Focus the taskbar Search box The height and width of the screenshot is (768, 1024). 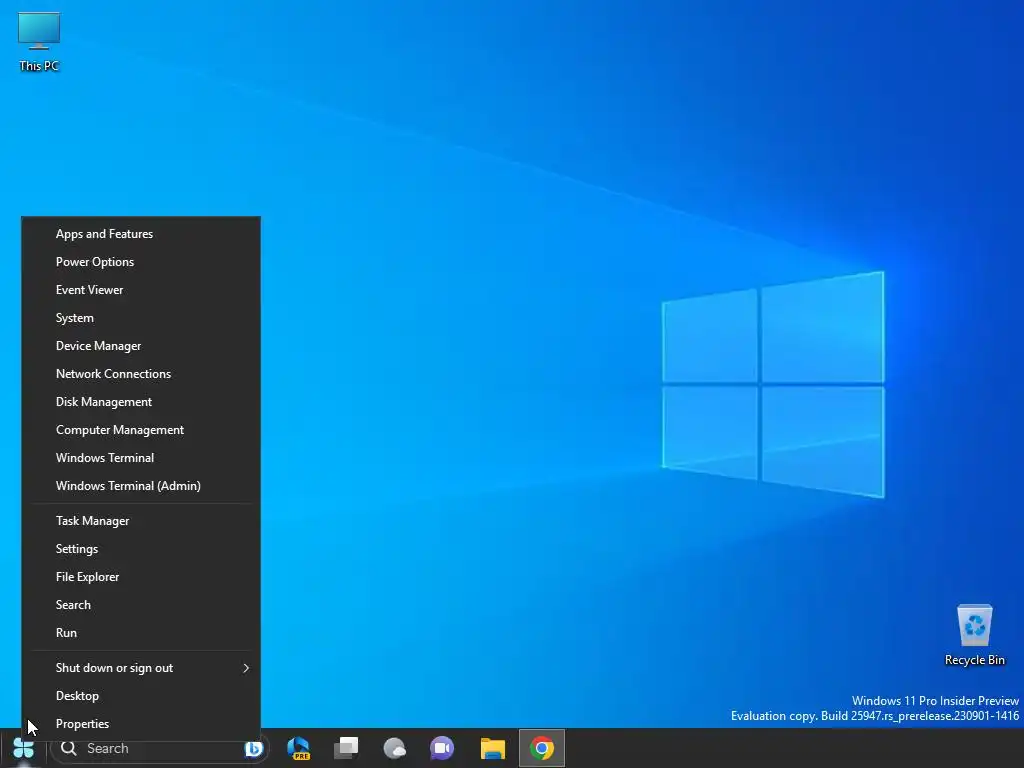pos(159,749)
